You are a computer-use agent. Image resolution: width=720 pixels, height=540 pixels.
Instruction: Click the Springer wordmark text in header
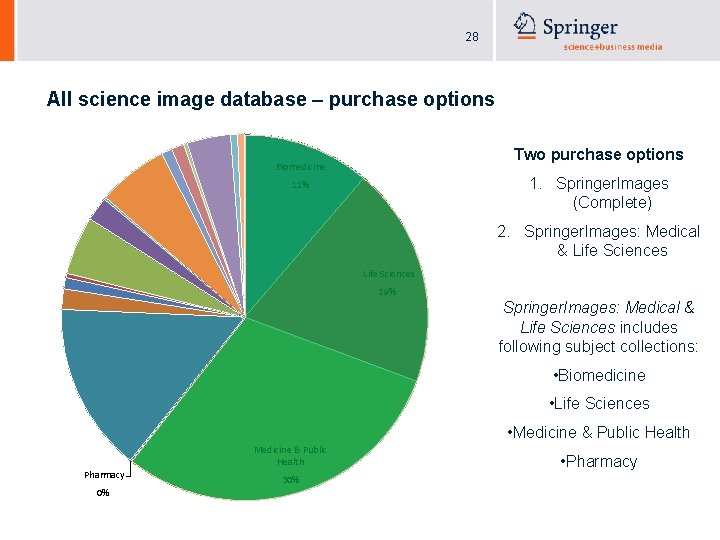point(580,26)
